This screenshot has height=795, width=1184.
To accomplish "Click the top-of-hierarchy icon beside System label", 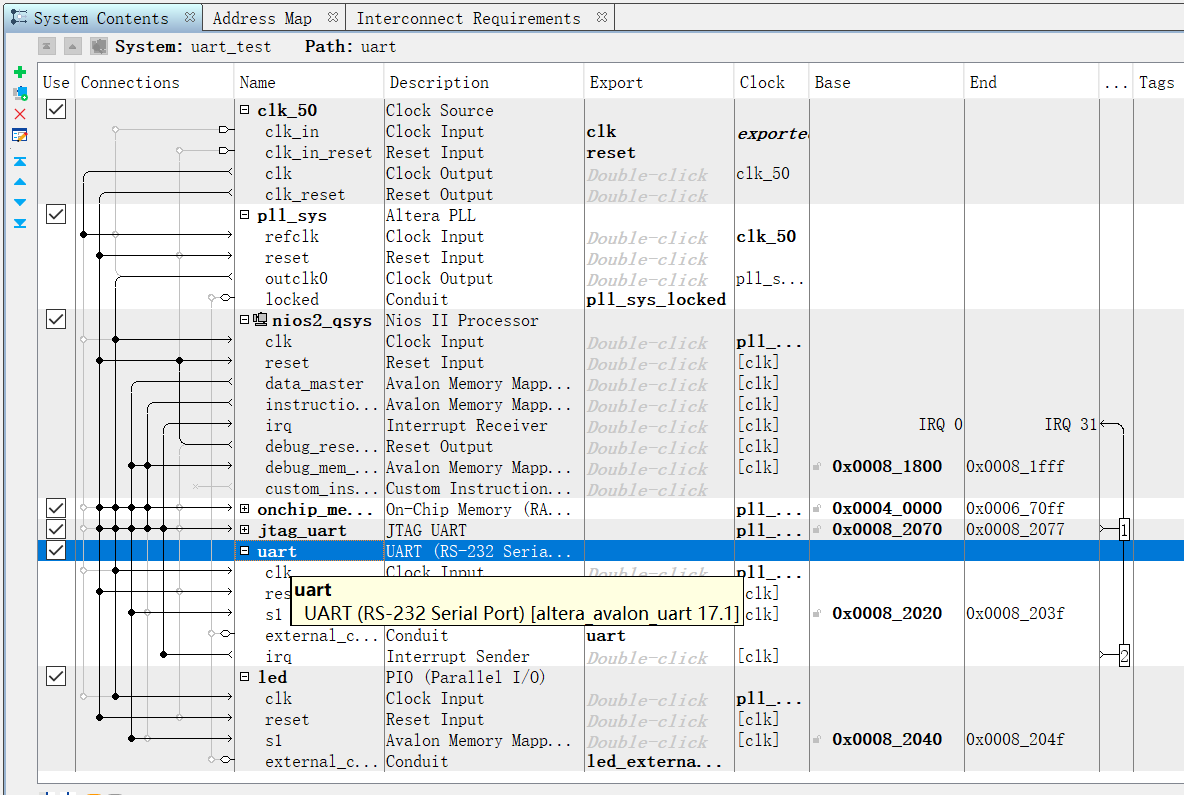I will tap(47, 46).
